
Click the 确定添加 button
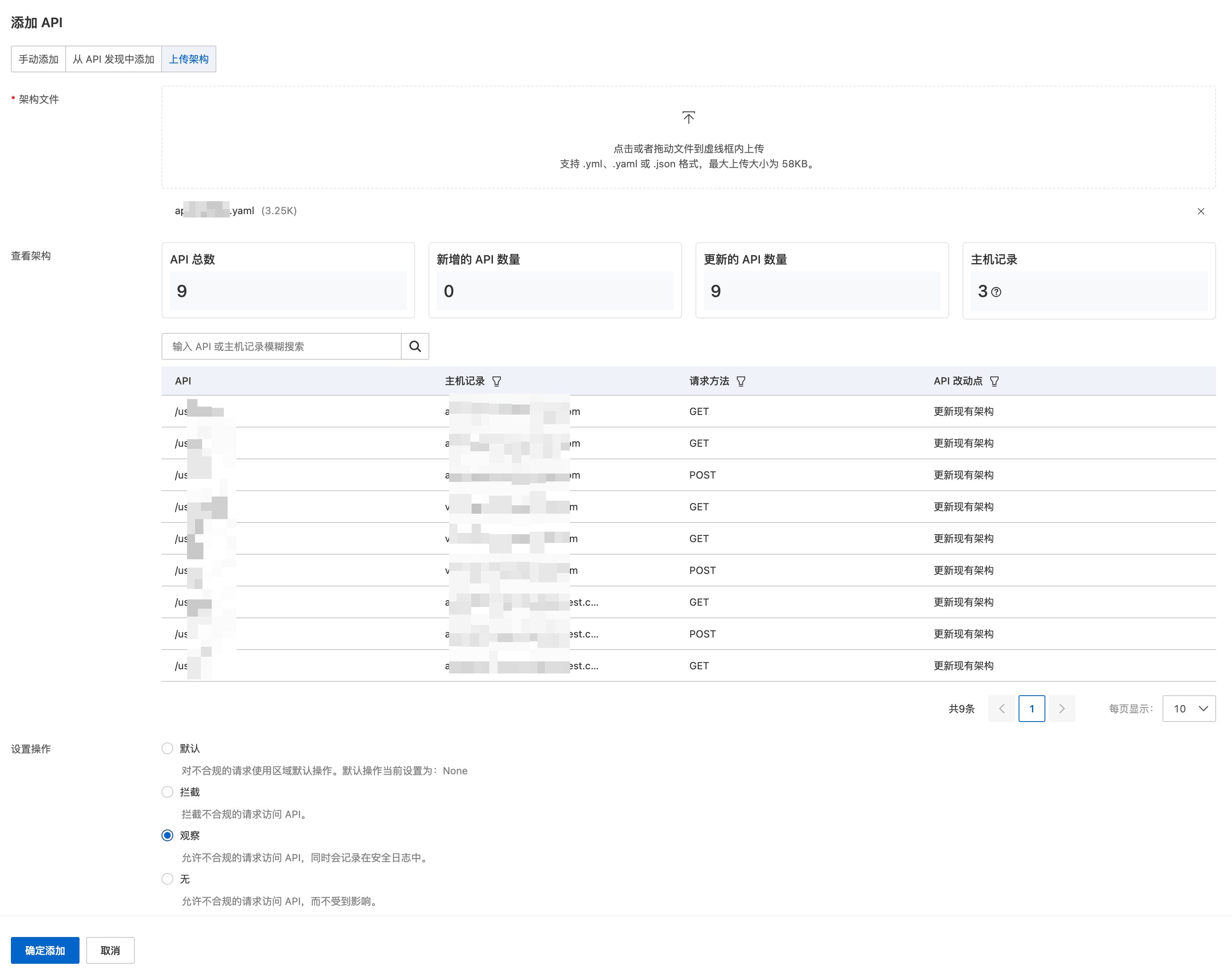pyautogui.click(x=45, y=950)
